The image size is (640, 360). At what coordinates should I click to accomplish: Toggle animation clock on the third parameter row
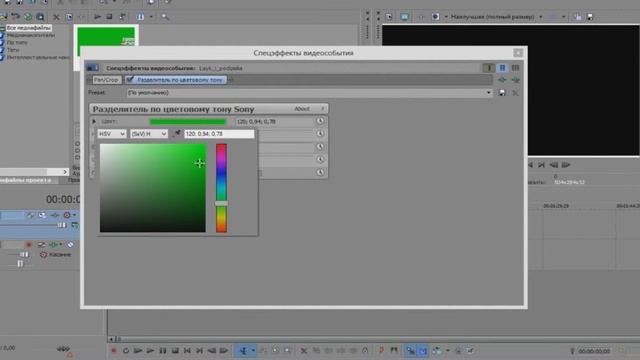(x=320, y=147)
